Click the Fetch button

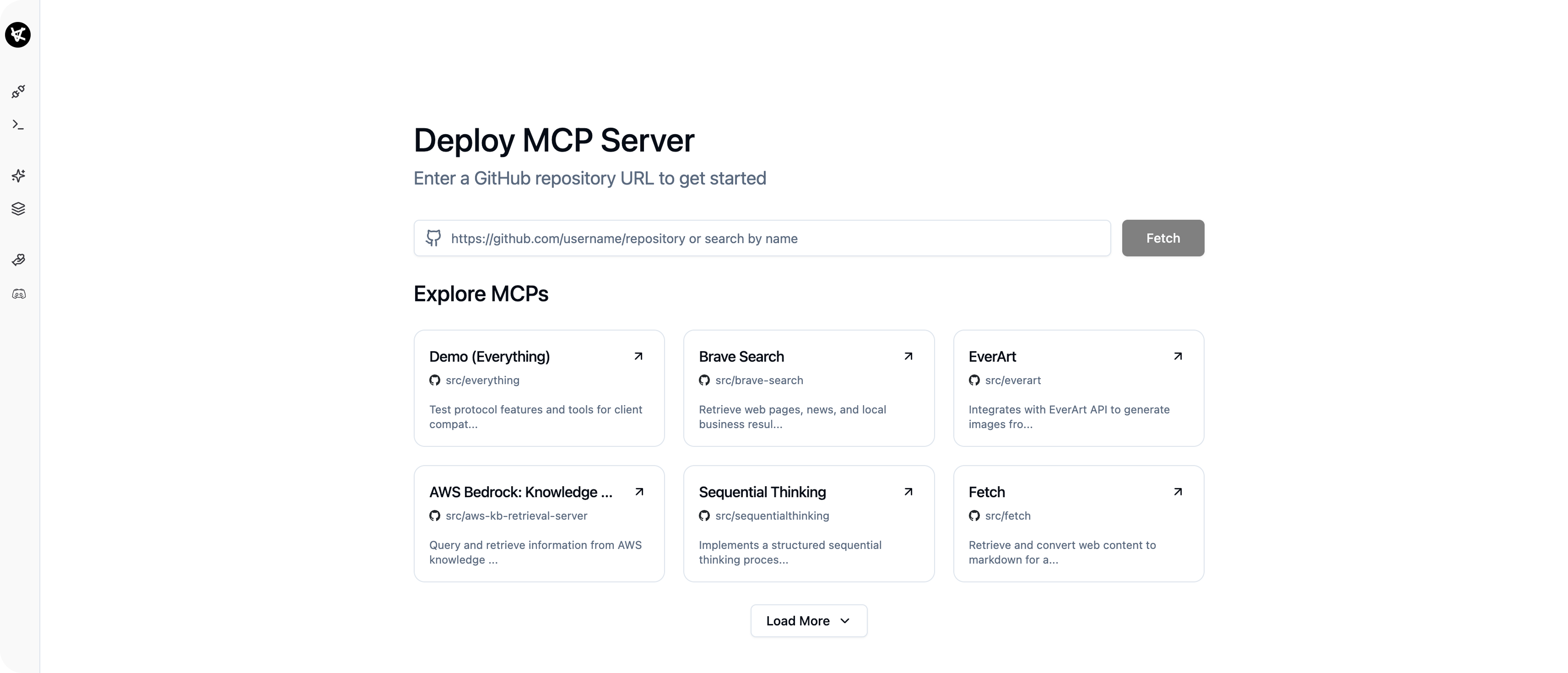click(1162, 238)
